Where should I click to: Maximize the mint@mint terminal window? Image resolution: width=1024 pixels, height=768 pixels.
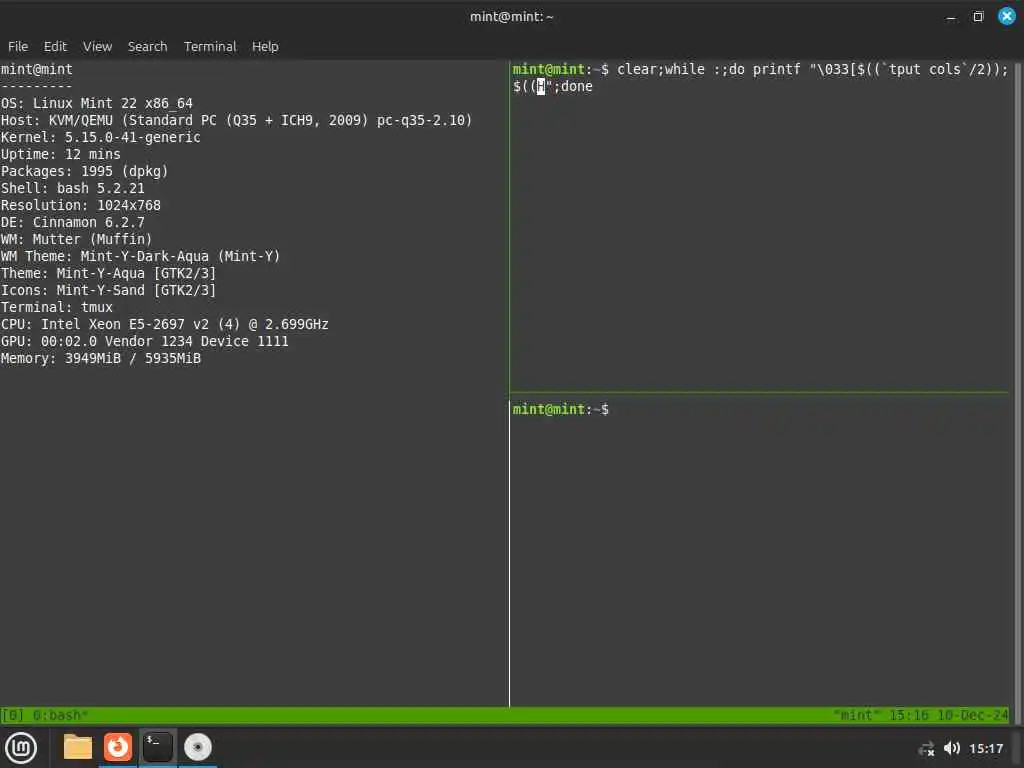[978, 17]
